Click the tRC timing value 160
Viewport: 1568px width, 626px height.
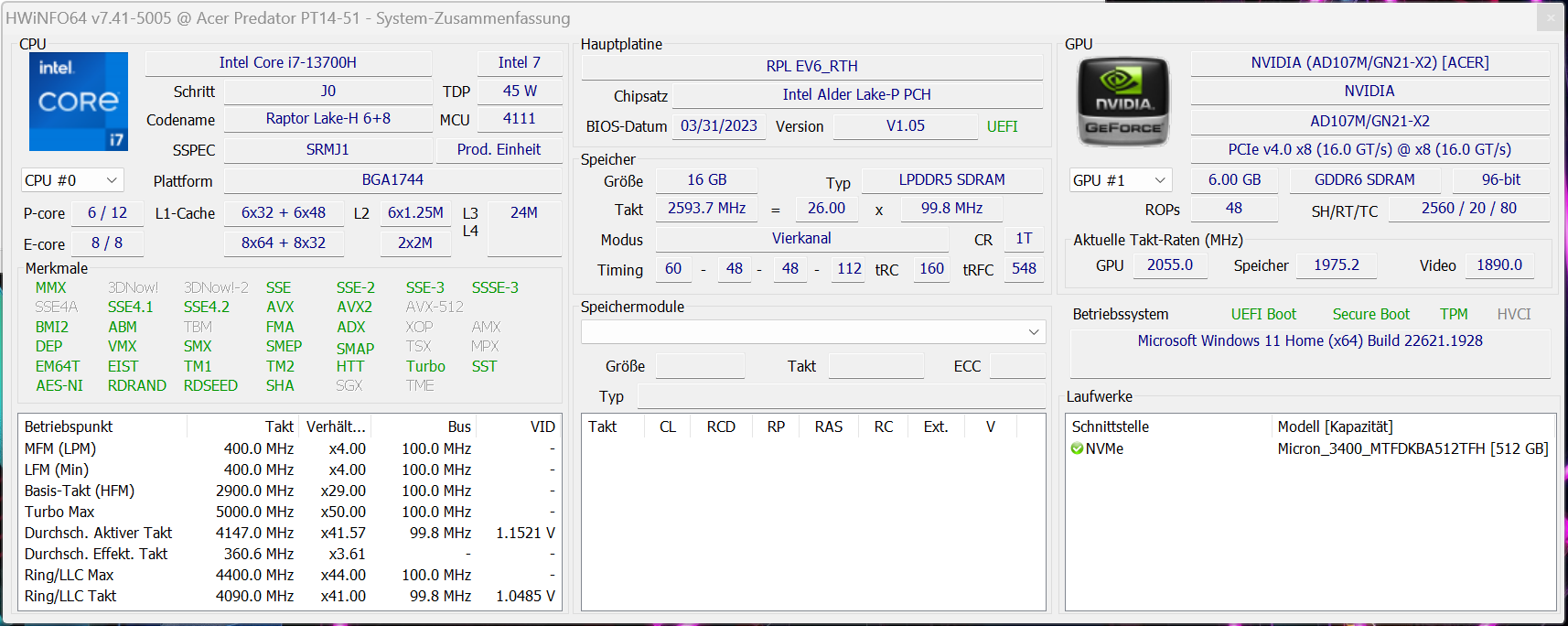coord(932,268)
